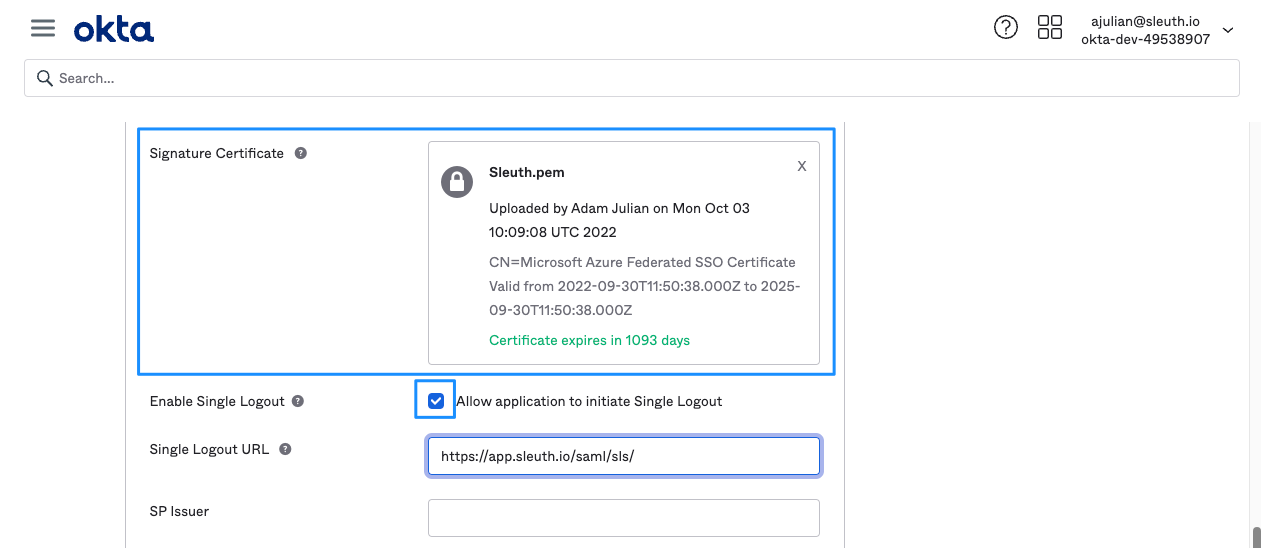The width and height of the screenshot is (1261, 548).
Task: Open user menu via ajulian@sleuth.io
Action: coord(1145,20)
